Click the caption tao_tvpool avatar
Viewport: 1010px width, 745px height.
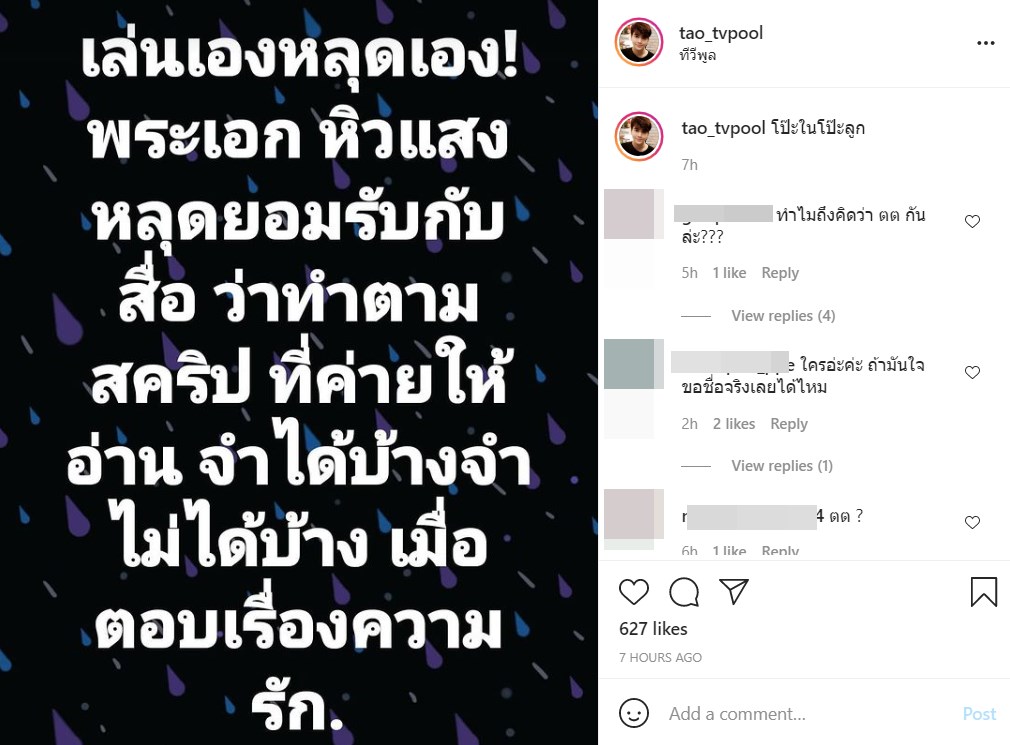pyautogui.click(x=639, y=137)
